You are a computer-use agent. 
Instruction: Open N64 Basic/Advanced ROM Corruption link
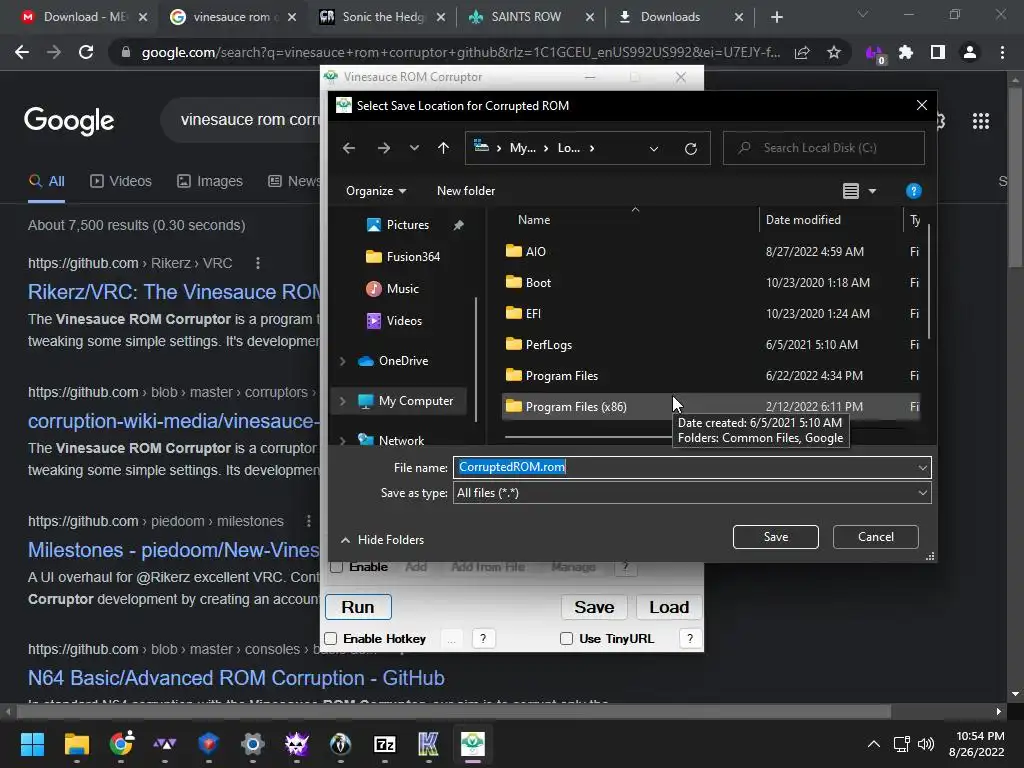tap(236, 678)
